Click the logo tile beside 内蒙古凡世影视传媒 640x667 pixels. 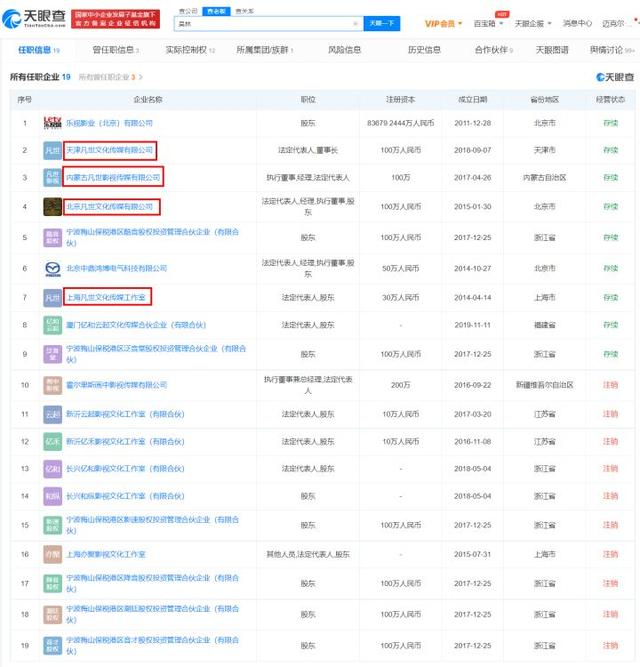[x=52, y=177]
